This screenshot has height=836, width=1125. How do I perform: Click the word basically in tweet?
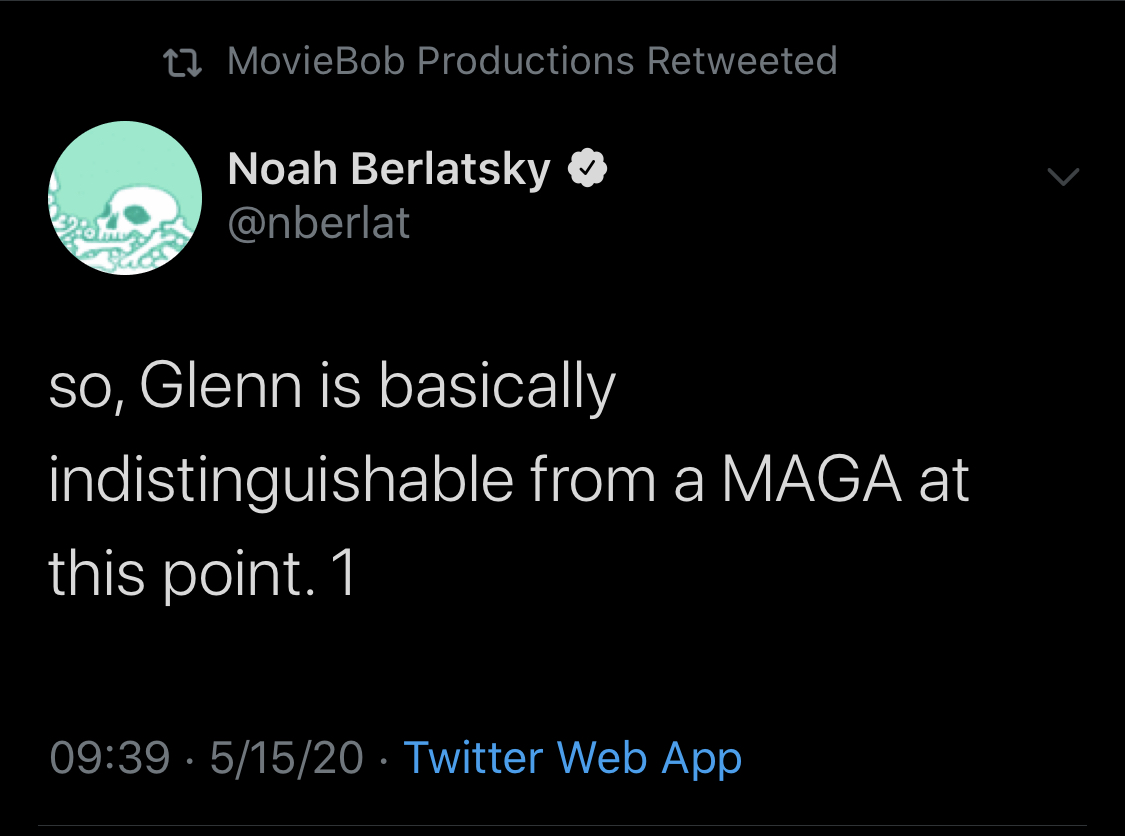(497, 388)
